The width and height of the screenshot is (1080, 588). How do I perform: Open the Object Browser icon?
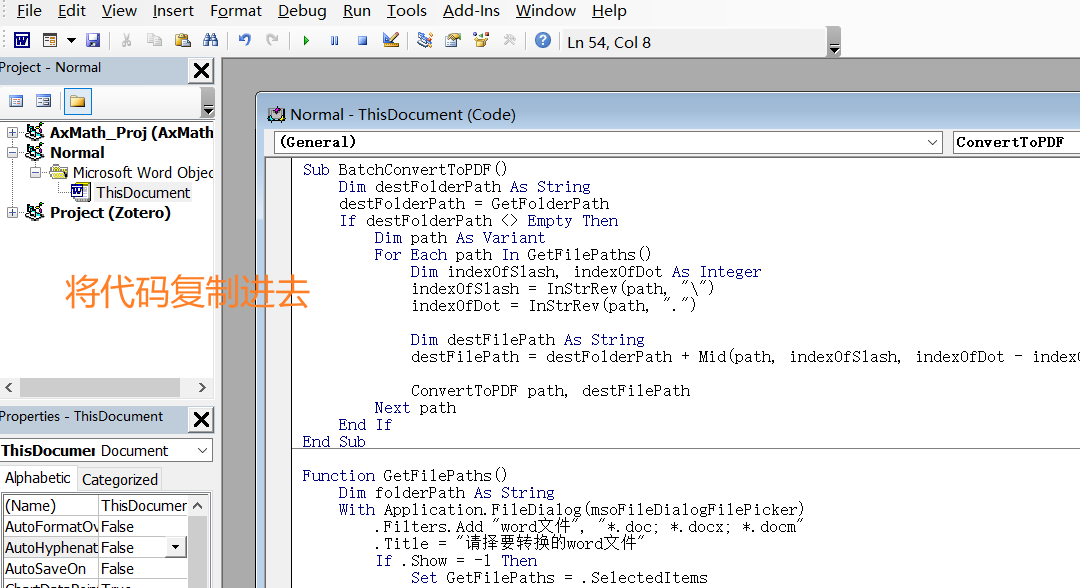(481, 41)
